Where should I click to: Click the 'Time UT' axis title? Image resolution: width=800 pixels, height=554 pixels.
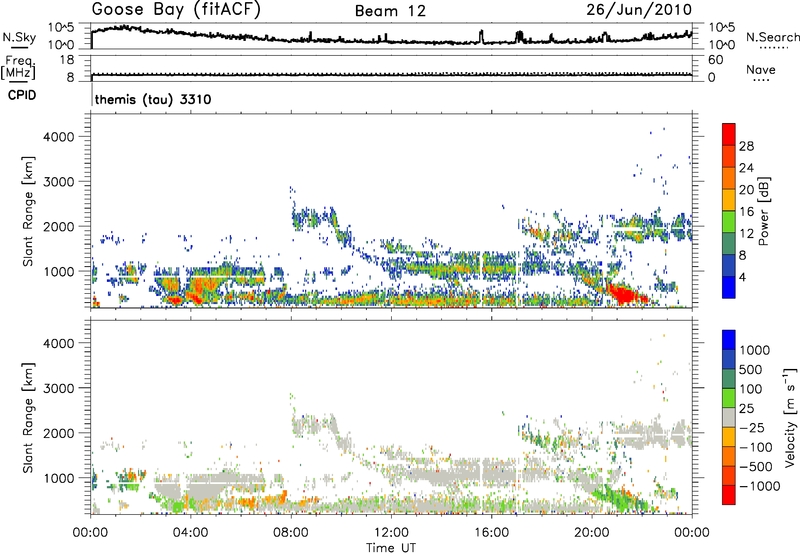(x=391, y=548)
